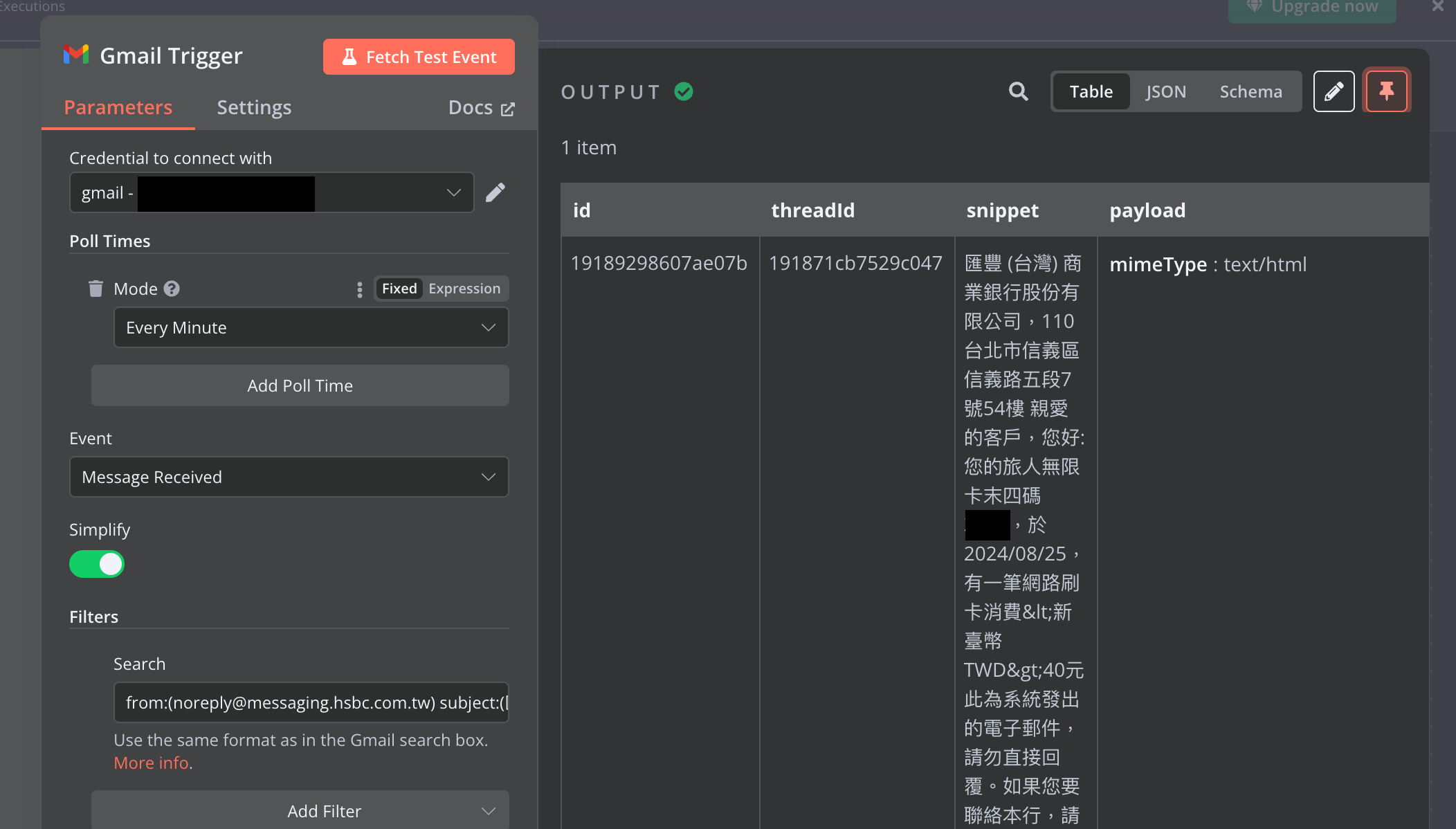The image size is (1456, 829).
Task: Click into the Search filter input field
Action: click(311, 702)
